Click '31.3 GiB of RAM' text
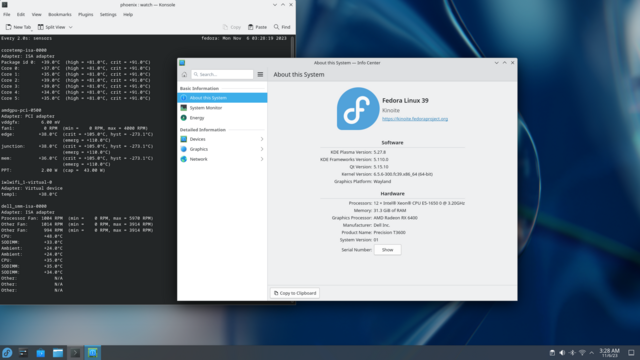The height and width of the screenshot is (360, 640). point(390,210)
